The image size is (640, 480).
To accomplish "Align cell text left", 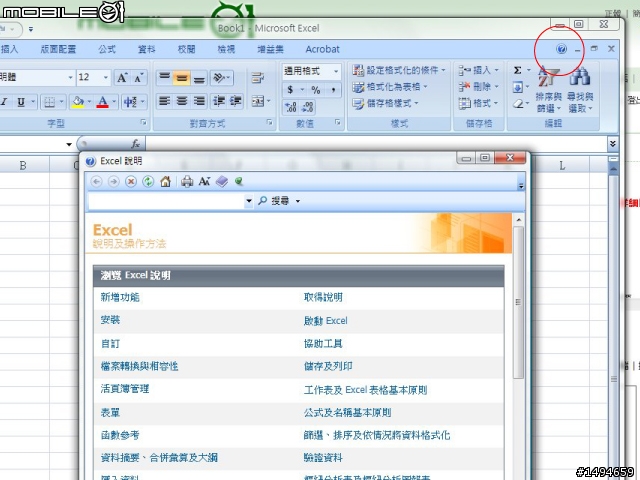I will click(x=164, y=101).
